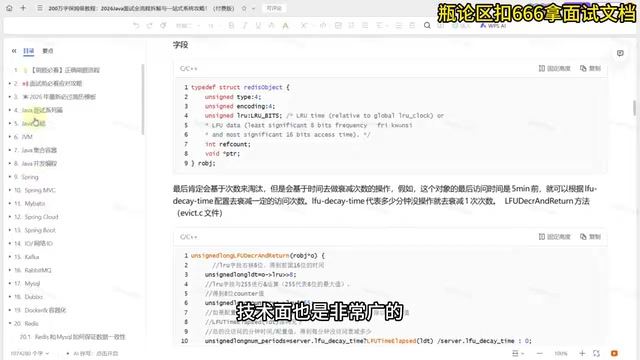Open WPS AI assistant
Image resolution: width=640 pixels, height=360 pixels.
tap(493, 25)
